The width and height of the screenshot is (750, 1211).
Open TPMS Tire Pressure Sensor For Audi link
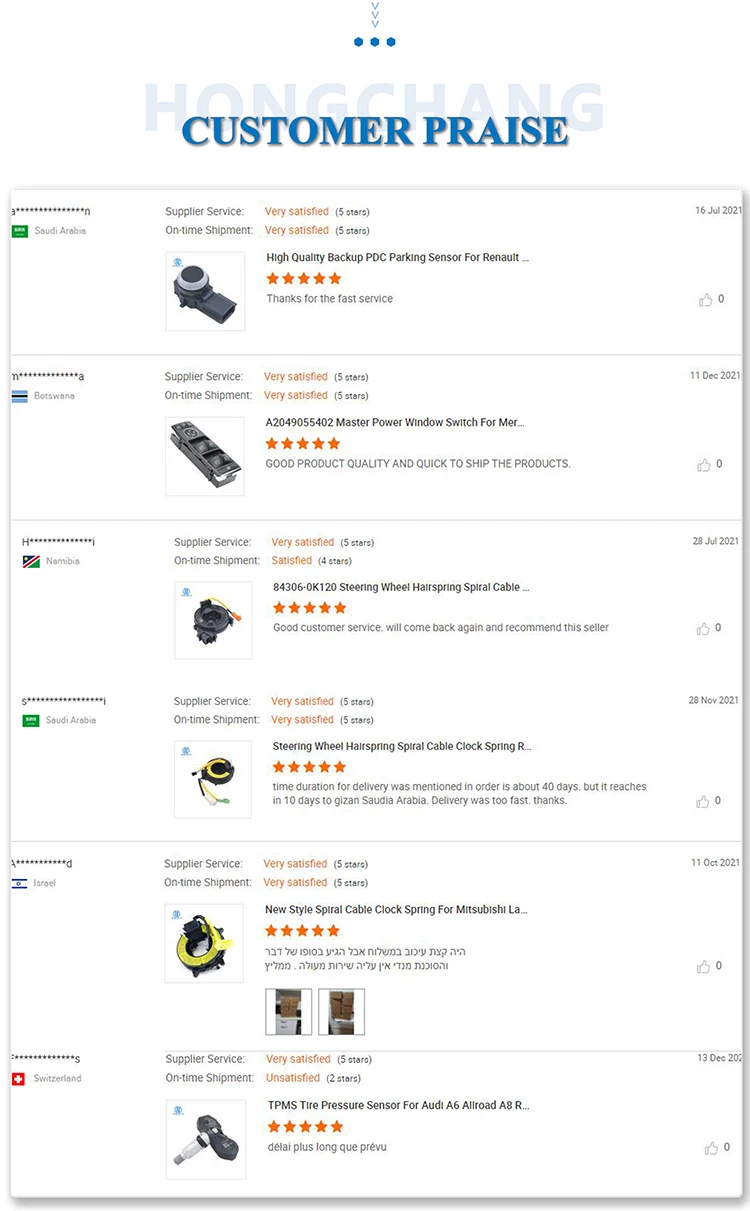click(x=399, y=1105)
